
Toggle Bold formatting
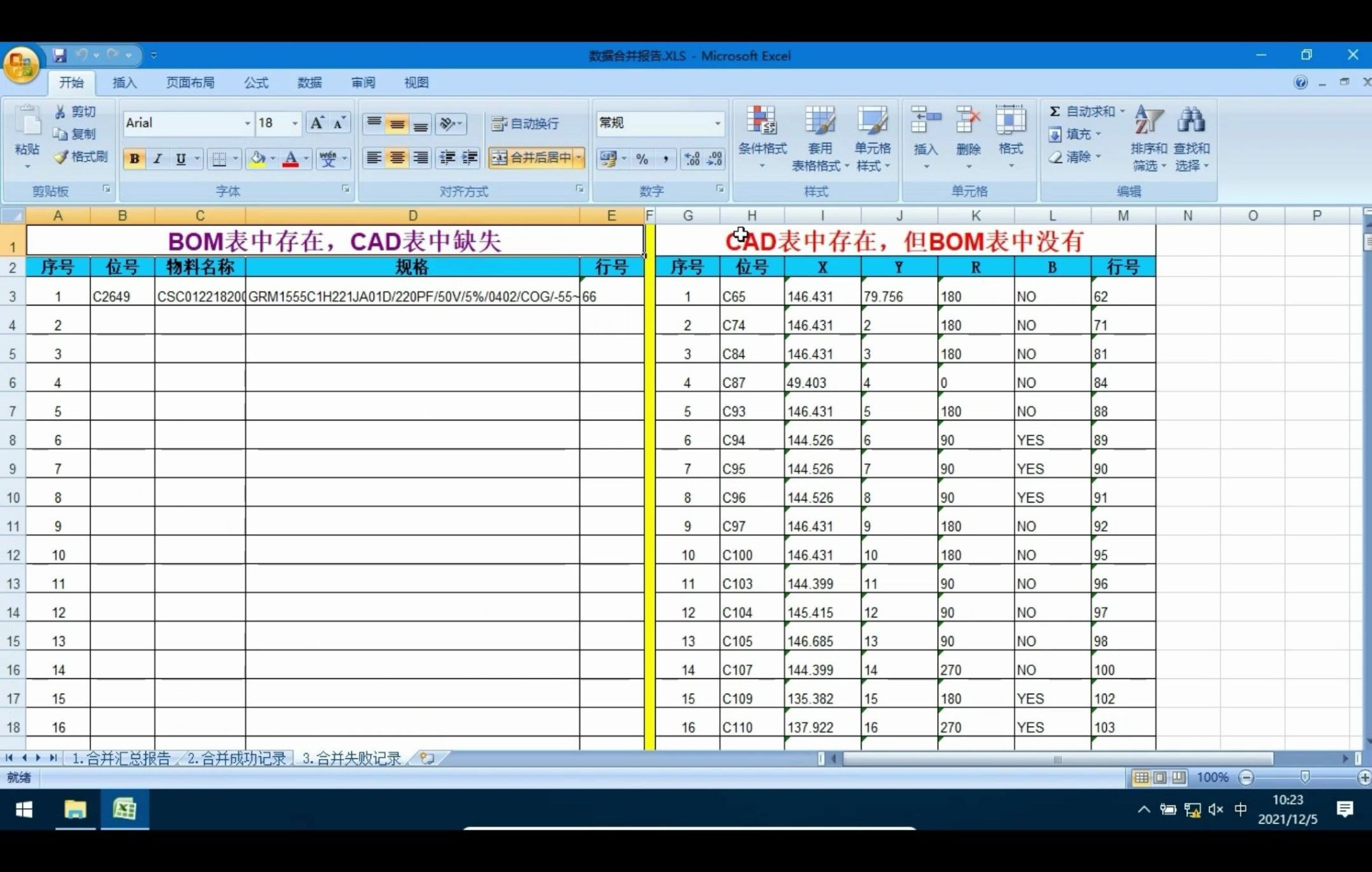click(x=135, y=158)
